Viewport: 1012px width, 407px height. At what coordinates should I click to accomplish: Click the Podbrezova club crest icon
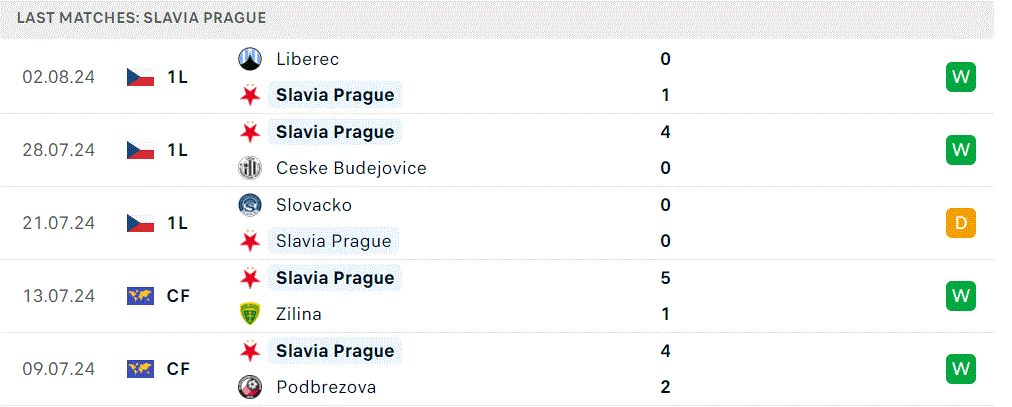pos(249,387)
